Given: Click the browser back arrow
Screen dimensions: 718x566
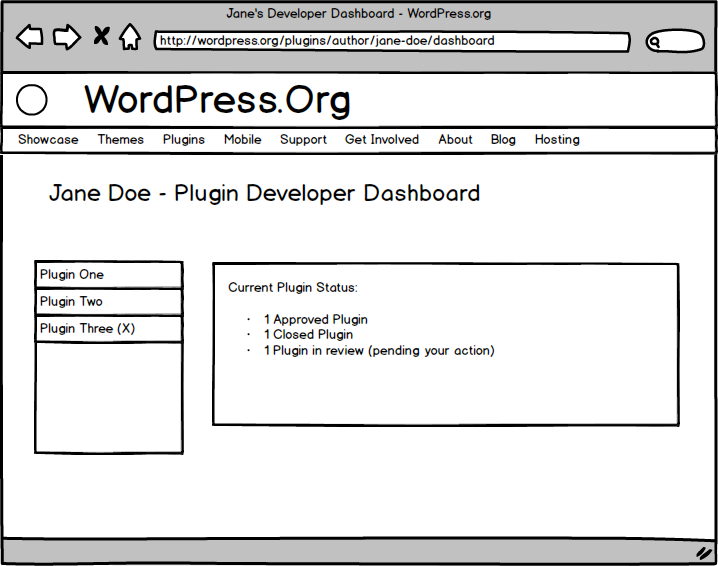Looking at the screenshot, I should pos(30,38).
